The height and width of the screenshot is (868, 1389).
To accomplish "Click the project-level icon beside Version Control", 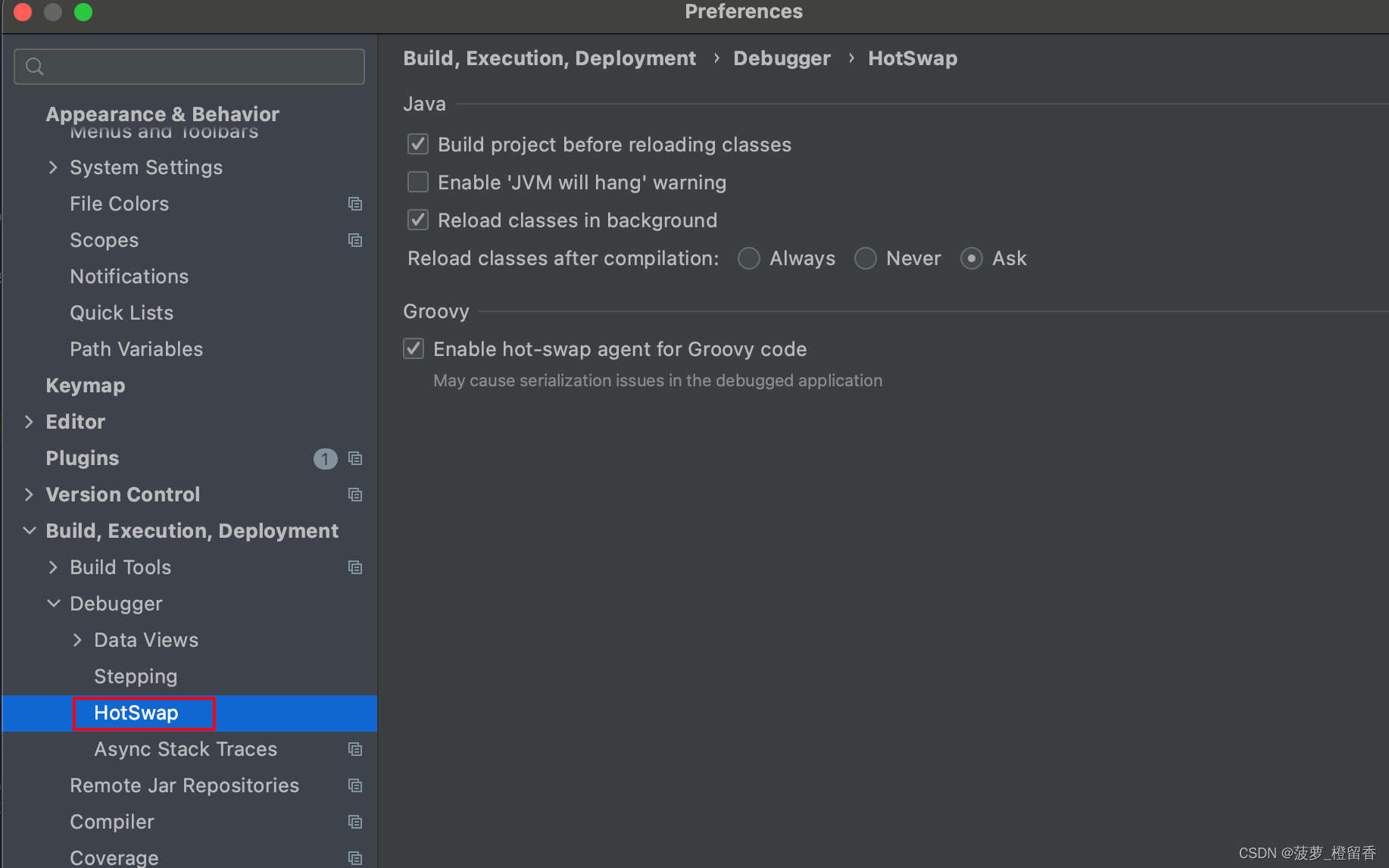I will pyautogui.click(x=355, y=495).
